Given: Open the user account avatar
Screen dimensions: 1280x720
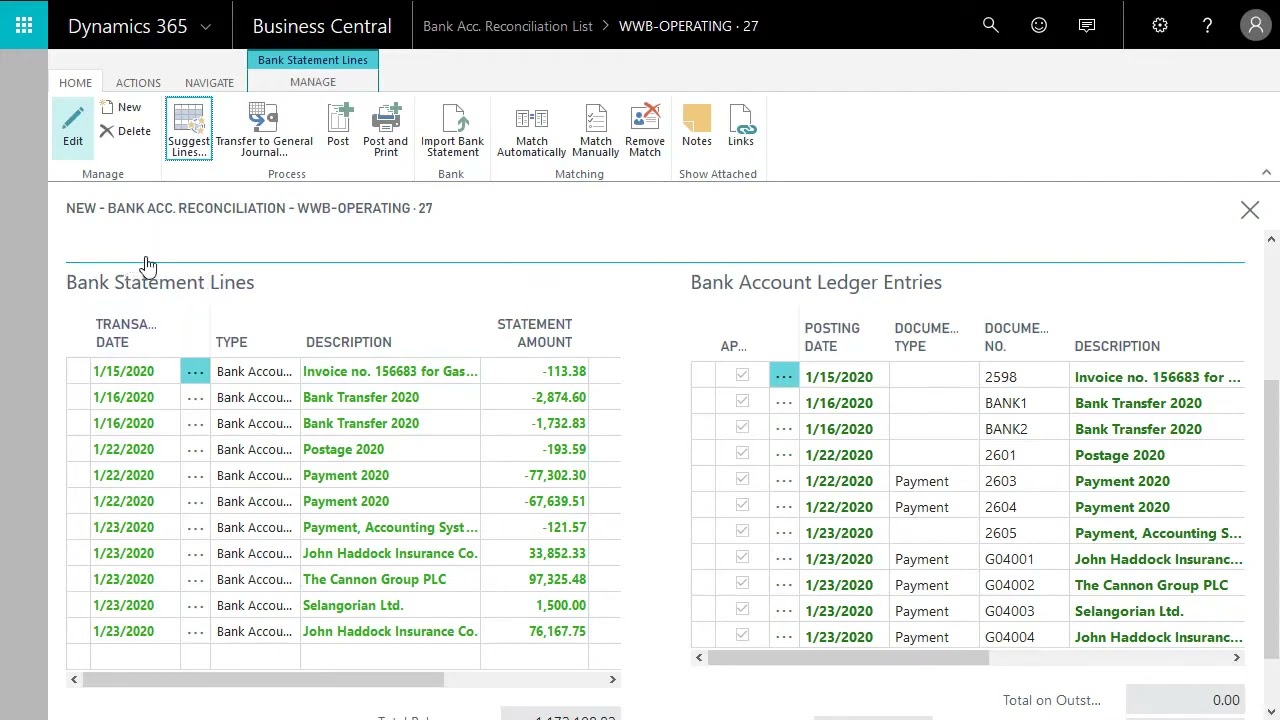Looking at the screenshot, I should pyautogui.click(x=1255, y=25).
